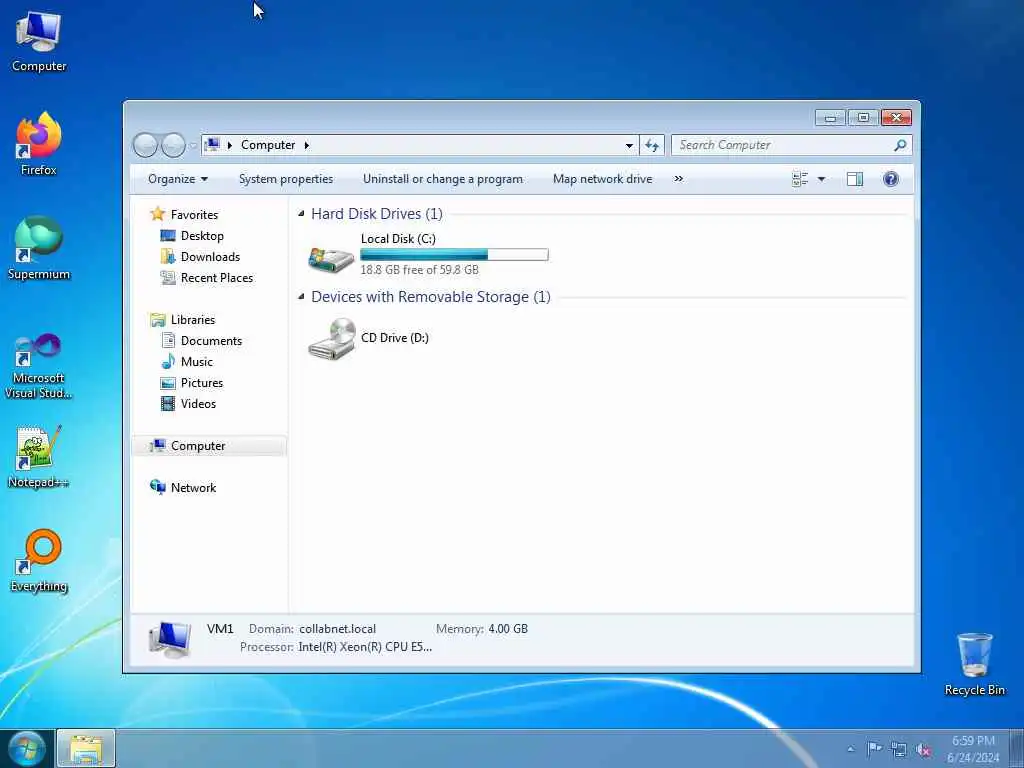Click the Intel(R) Xeon(R) processor text
The height and width of the screenshot is (768, 1024).
pyautogui.click(x=365, y=647)
